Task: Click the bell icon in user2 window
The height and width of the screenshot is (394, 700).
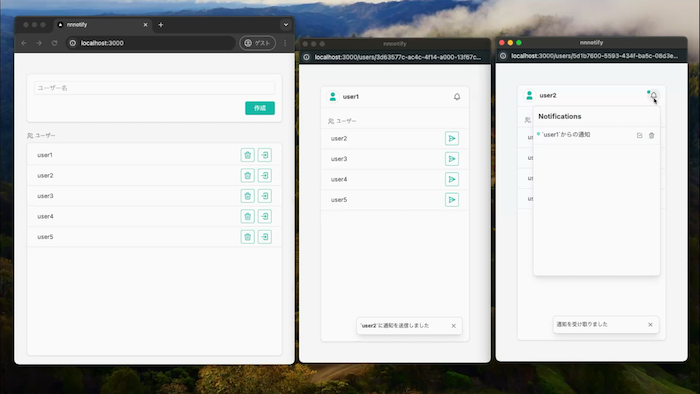Action: point(653,95)
